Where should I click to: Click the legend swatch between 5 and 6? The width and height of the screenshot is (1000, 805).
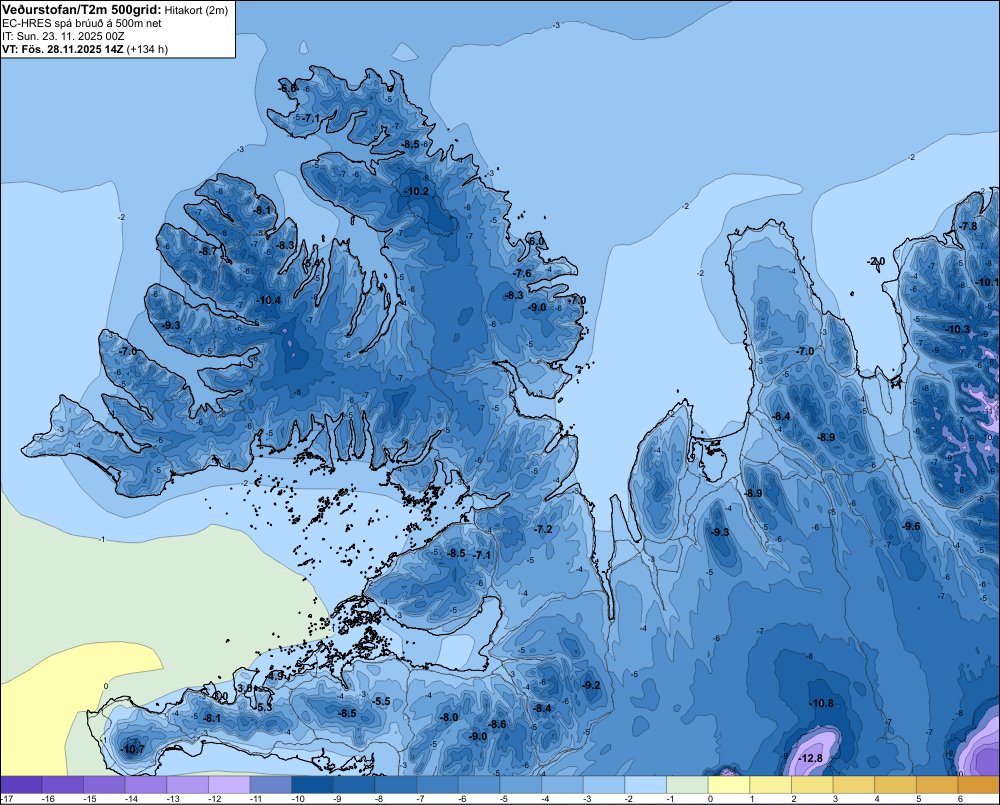[938, 785]
